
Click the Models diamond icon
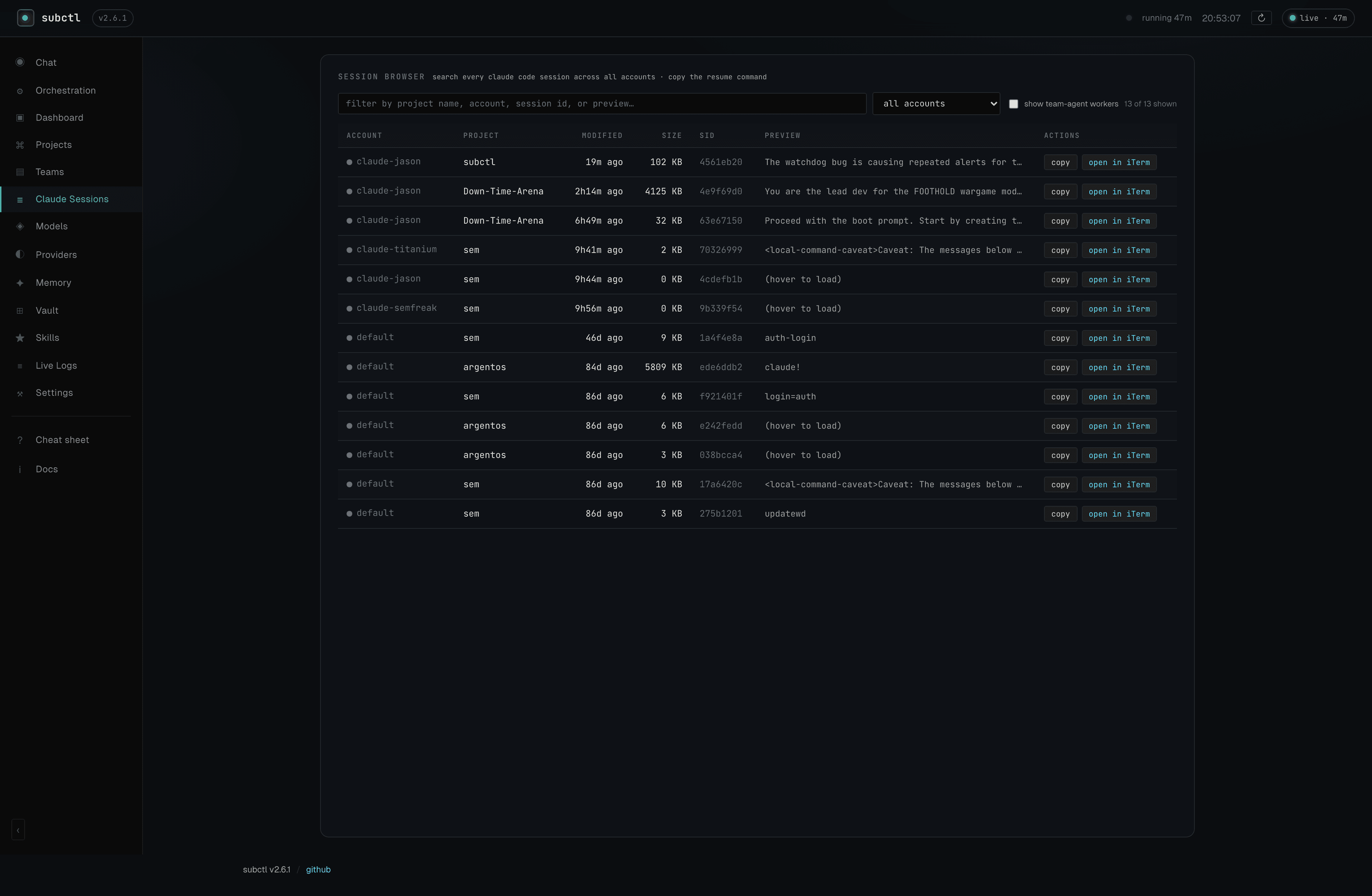20,226
